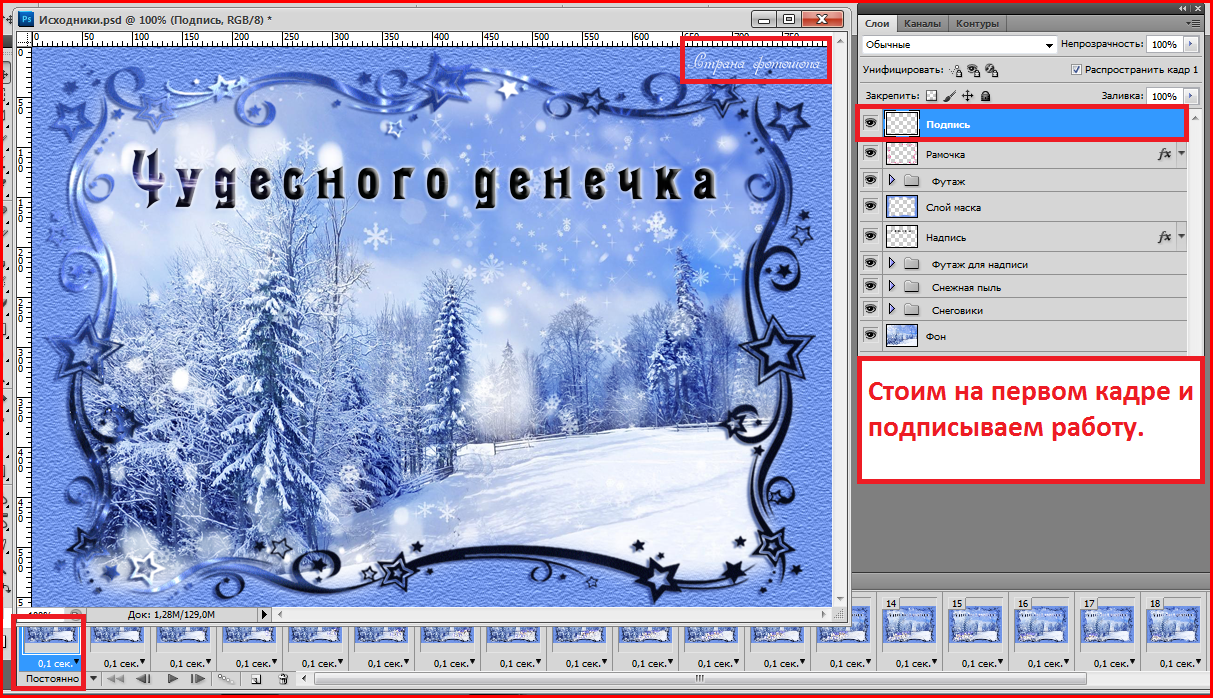1213x698 pixels.
Task: Hide the Фон layer
Action: [x=870, y=337]
